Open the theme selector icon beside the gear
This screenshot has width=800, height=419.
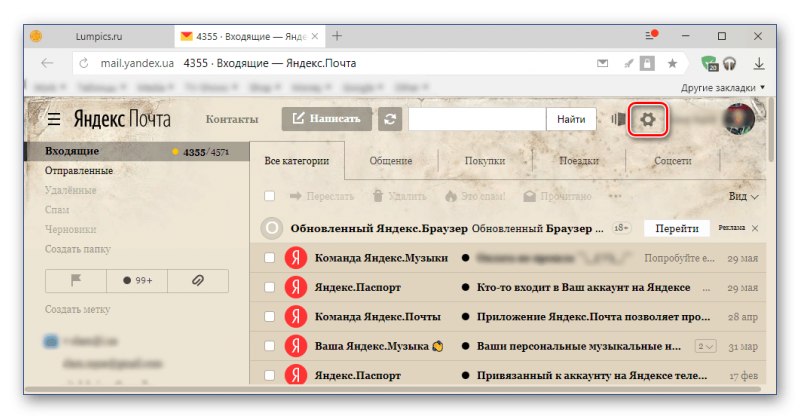618,119
